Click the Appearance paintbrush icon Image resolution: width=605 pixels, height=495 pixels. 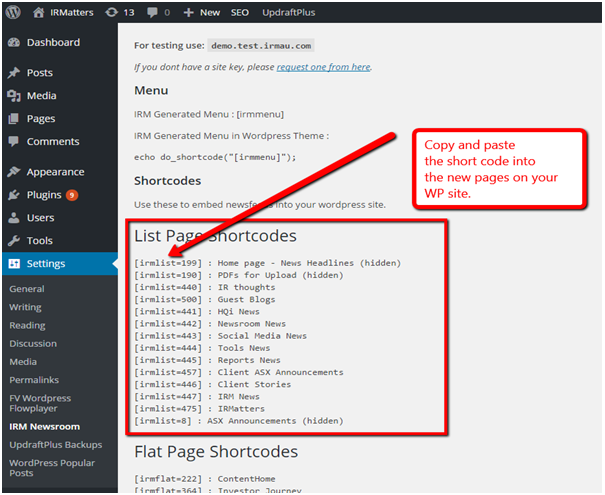[x=14, y=172]
